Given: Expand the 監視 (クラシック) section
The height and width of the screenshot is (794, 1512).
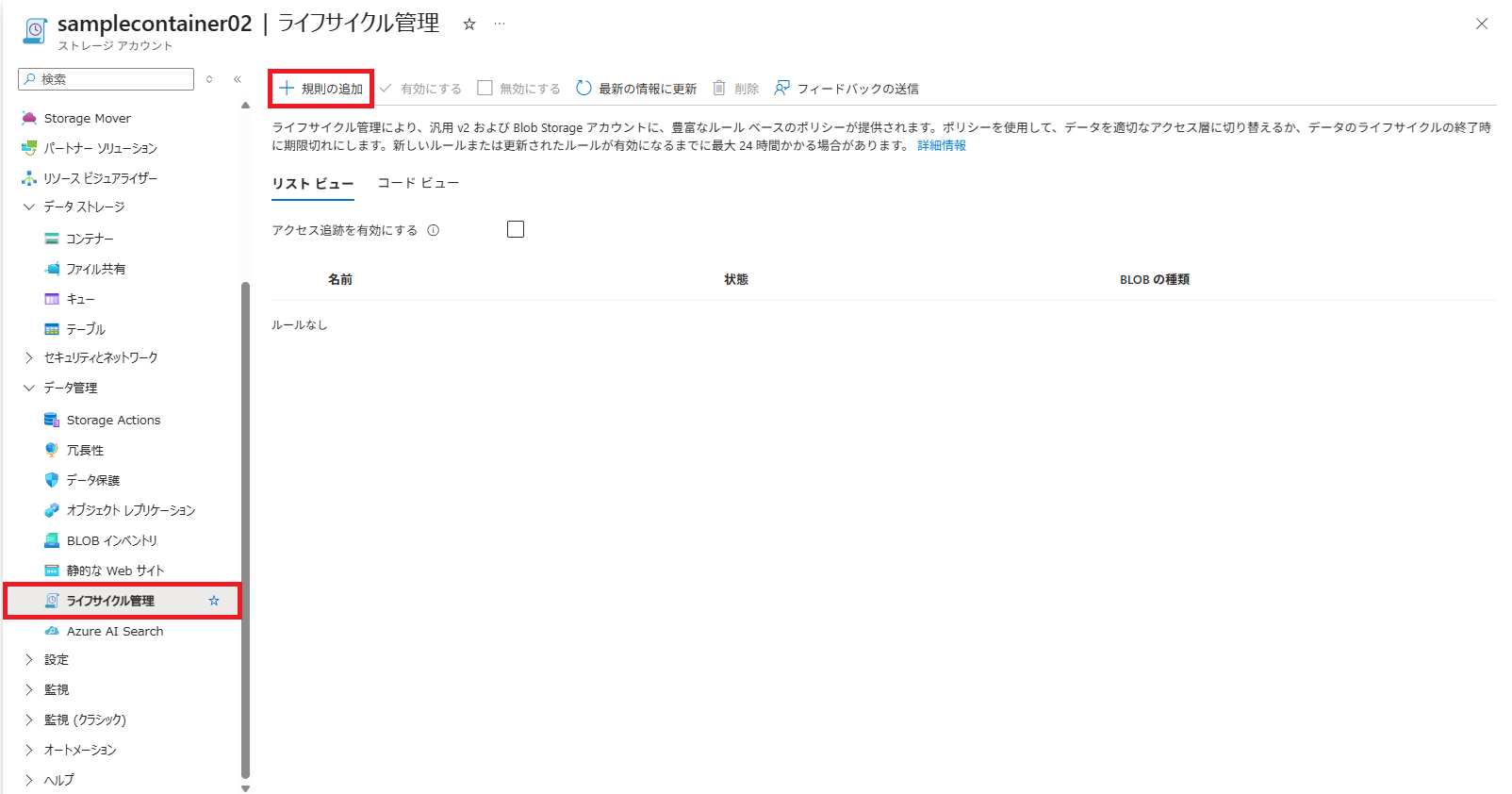Looking at the screenshot, I should pos(29,720).
